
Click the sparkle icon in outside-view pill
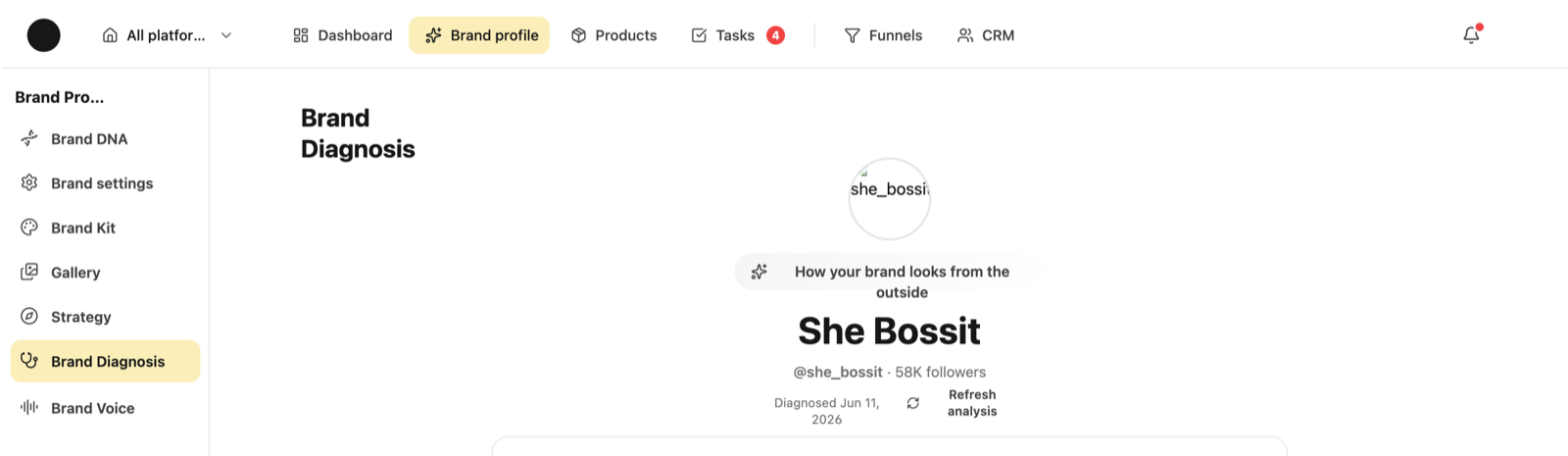(x=759, y=272)
